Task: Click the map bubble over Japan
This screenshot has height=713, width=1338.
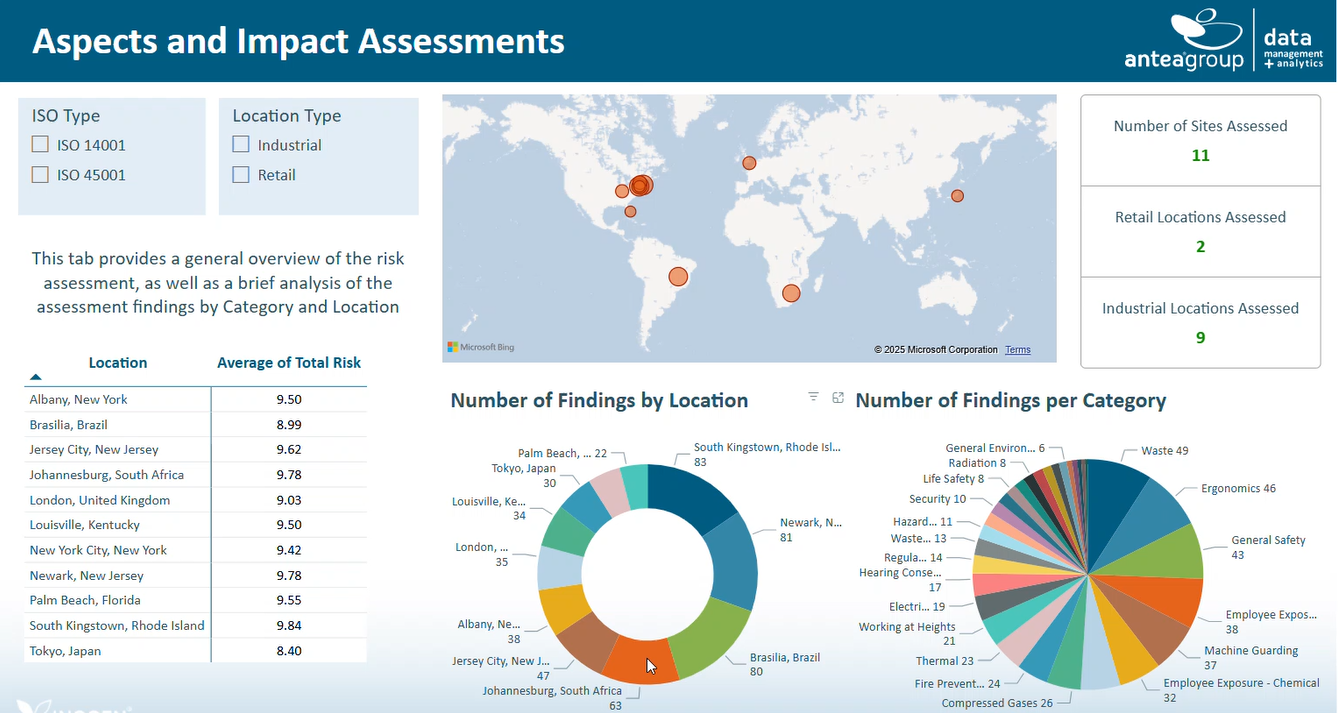Action: click(x=957, y=196)
